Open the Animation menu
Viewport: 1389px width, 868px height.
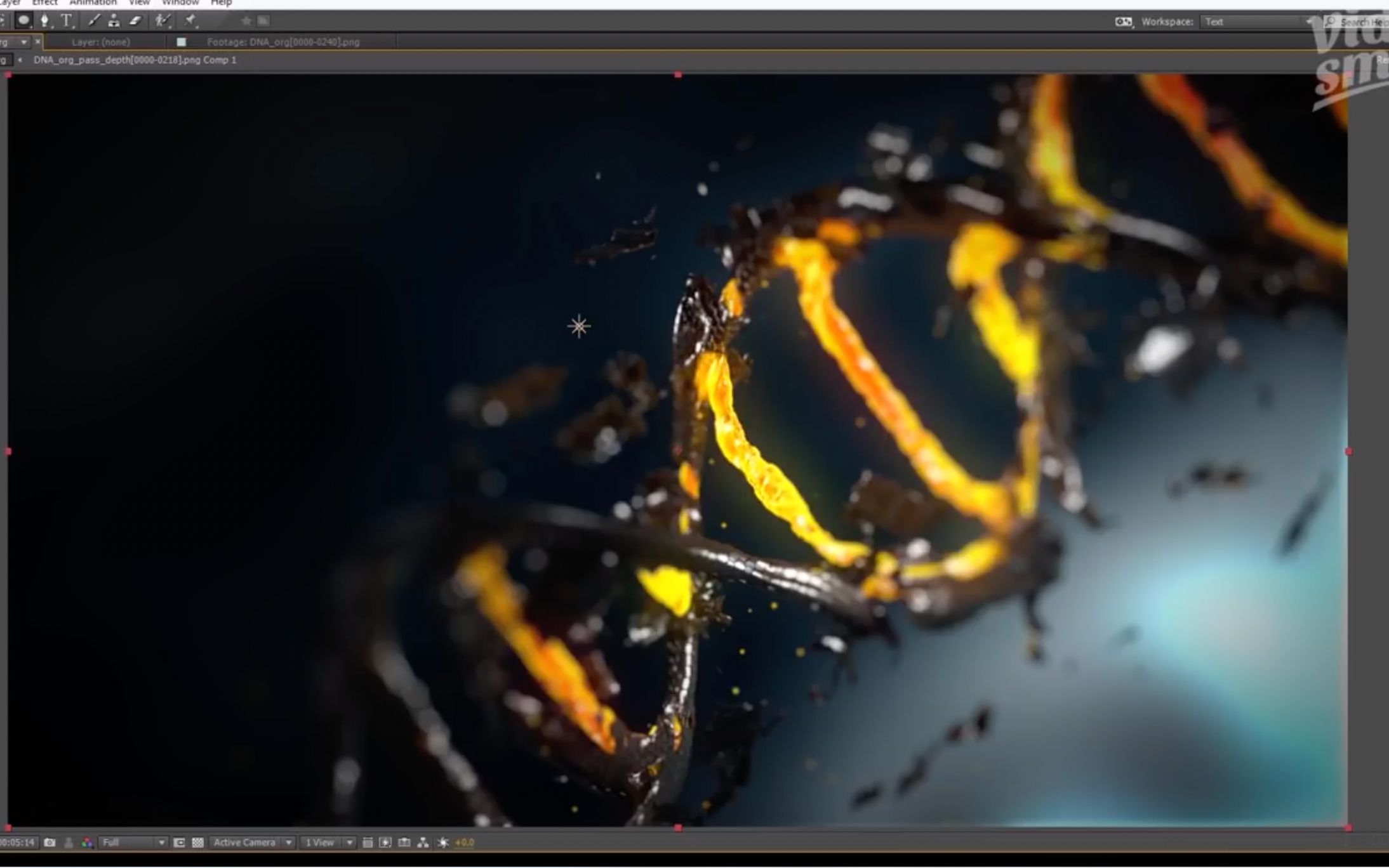coord(93,3)
